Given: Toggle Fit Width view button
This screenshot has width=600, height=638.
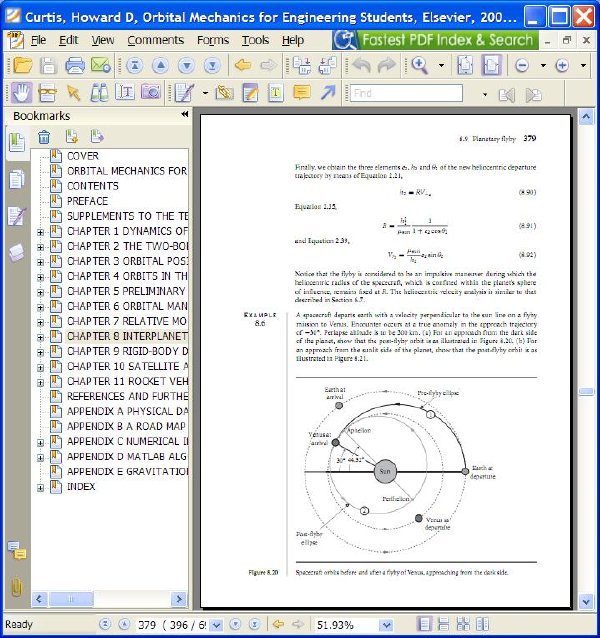Looking at the screenshot, I should point(491,66).
